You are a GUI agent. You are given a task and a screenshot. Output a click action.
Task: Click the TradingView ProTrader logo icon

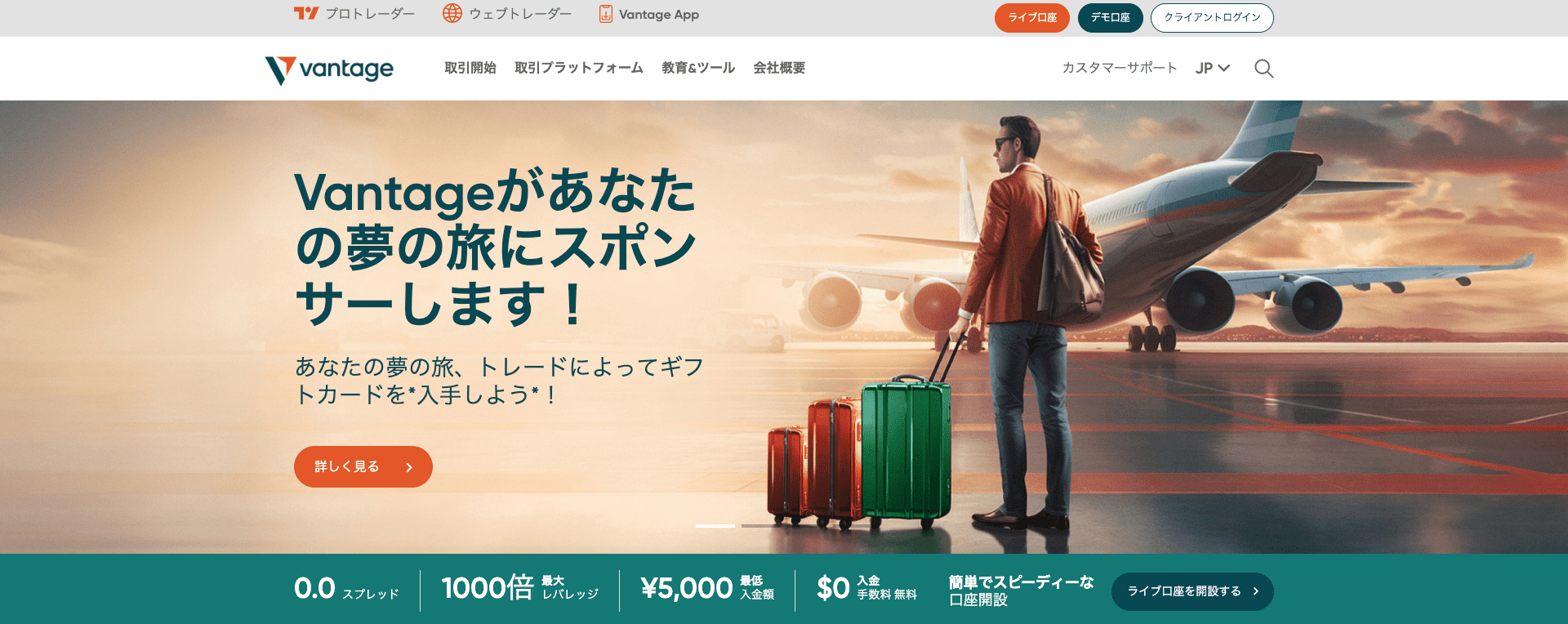[x=306, y=13]
